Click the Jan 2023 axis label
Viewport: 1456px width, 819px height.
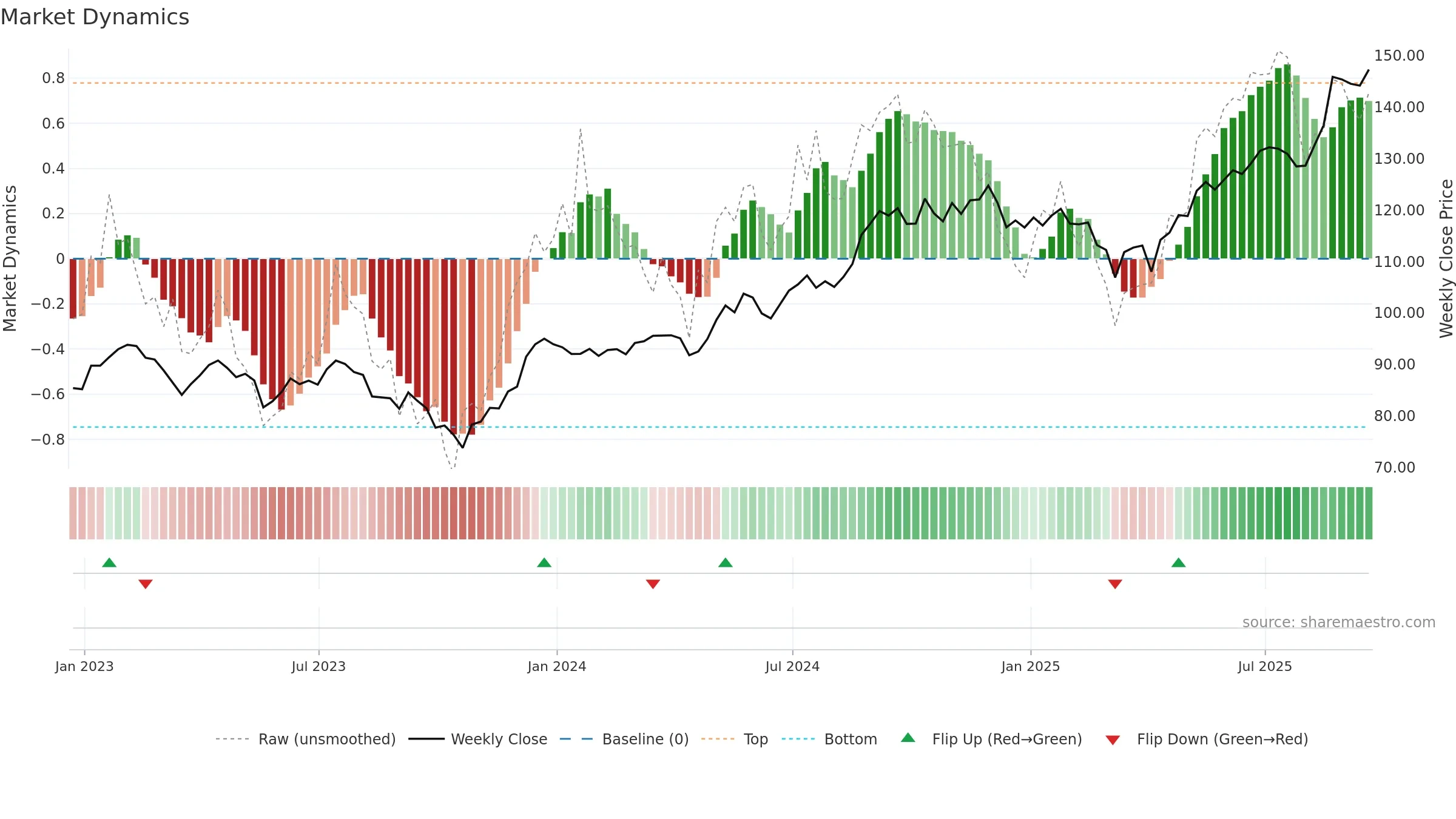pyautogui.click(x=84, y=666)
